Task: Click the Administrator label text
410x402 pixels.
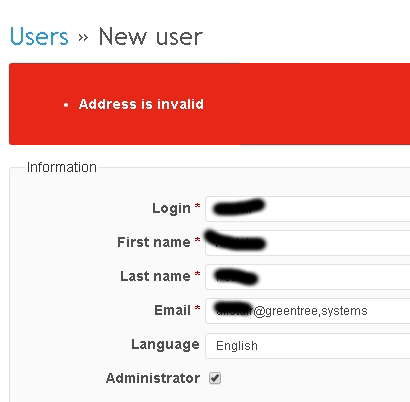Action: pos(153,378)
